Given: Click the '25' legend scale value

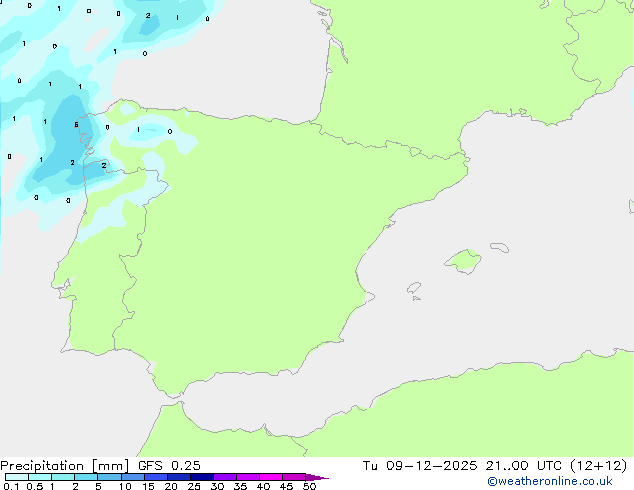Looking at the screenshot, I should 194,486.
